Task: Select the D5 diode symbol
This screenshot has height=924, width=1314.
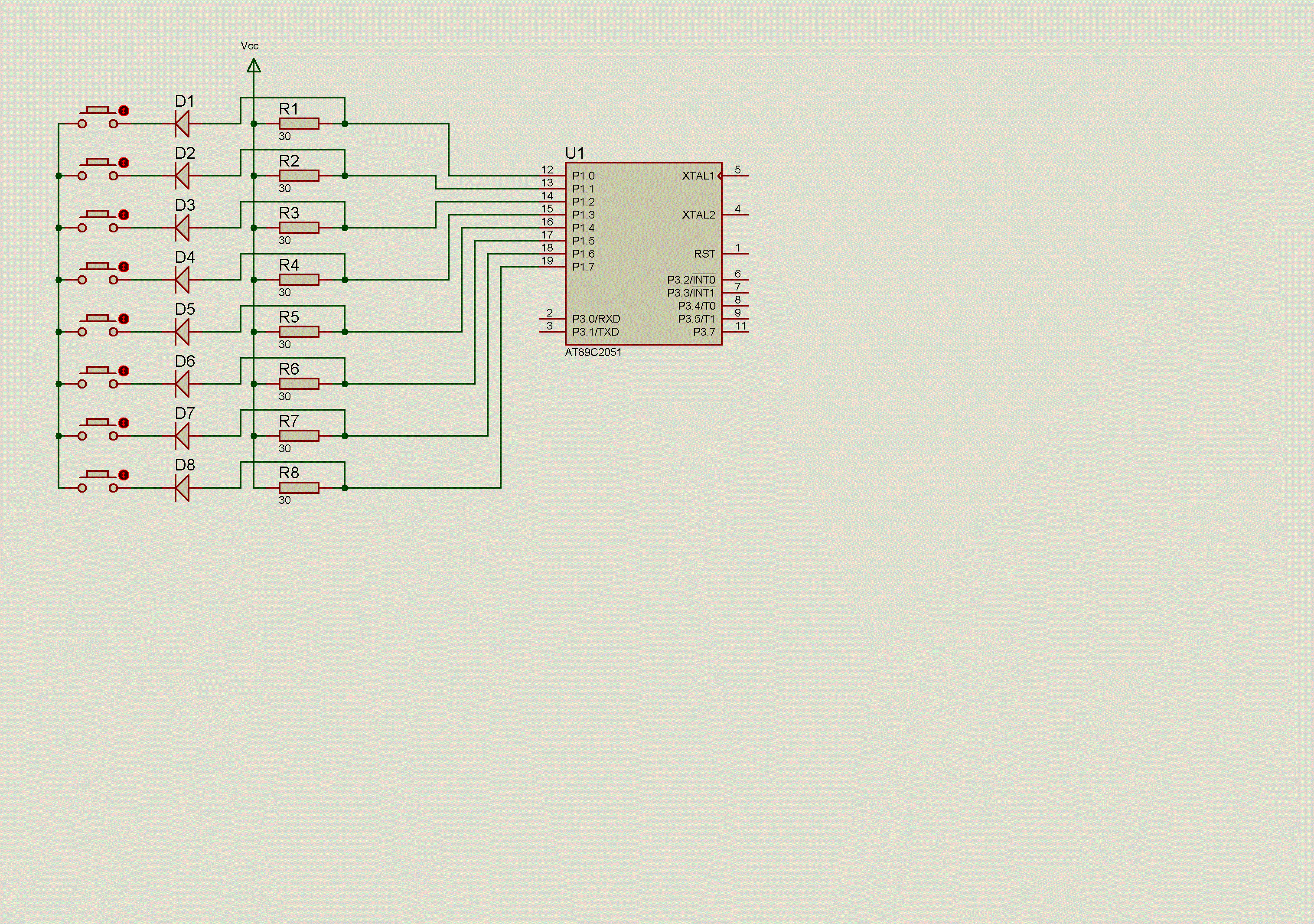Action: coord(183,331)
